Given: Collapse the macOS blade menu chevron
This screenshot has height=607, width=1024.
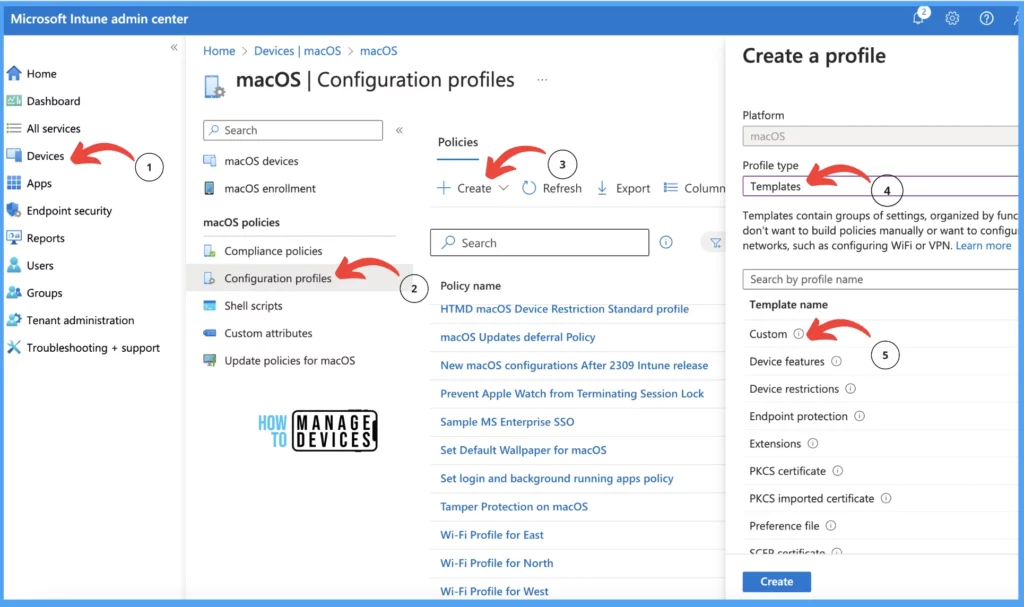Looking at the screenshot, I should pyautogui.click(x=399, y=130).
